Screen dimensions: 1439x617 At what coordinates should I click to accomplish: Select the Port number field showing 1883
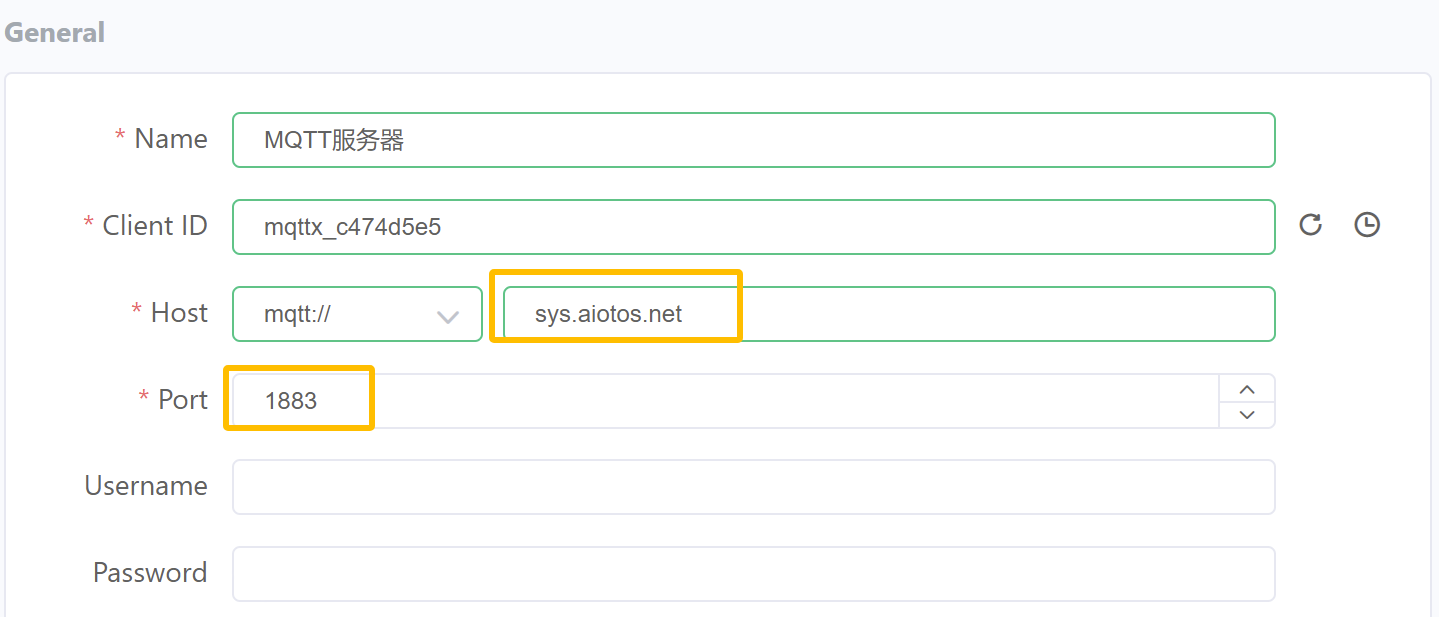pyautogui.click(x=725, y=401)
